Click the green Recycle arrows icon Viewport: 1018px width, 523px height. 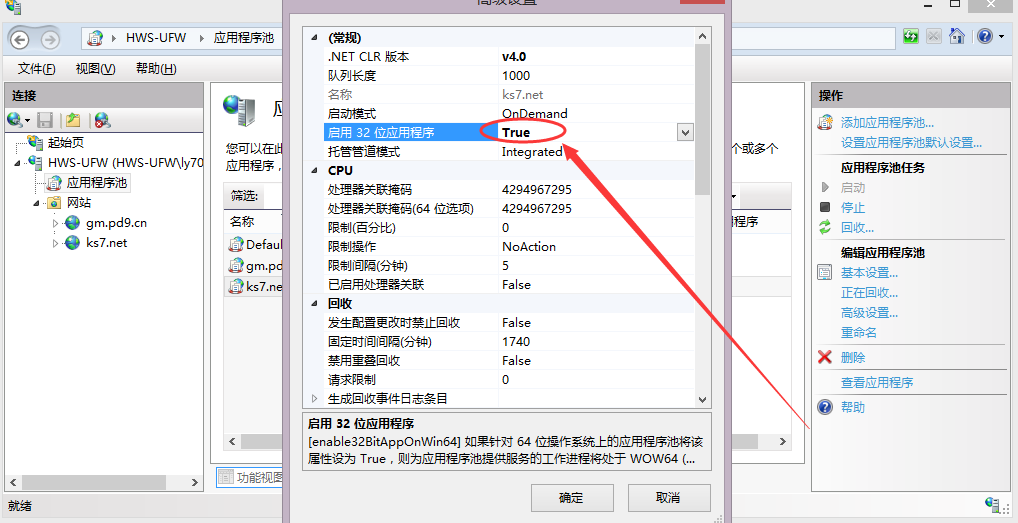tap(825, 228)
